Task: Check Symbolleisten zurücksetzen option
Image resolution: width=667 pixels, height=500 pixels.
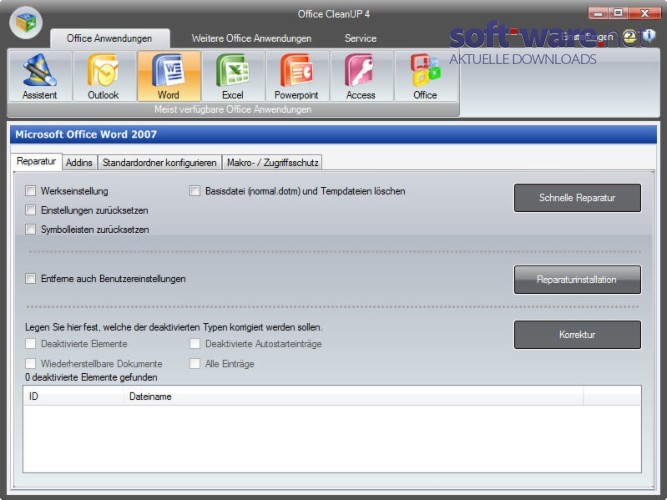Action: coord(30,229)
